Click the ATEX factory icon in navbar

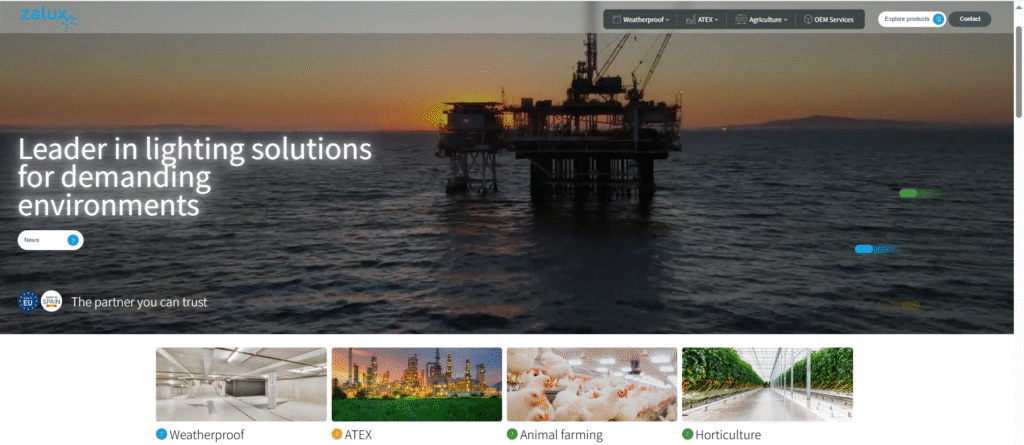pyautogui.click(x=690, y=20)
